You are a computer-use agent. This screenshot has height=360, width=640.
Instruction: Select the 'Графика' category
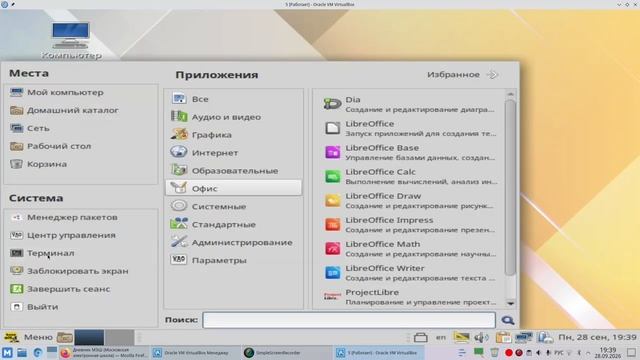tap(233, 135)
